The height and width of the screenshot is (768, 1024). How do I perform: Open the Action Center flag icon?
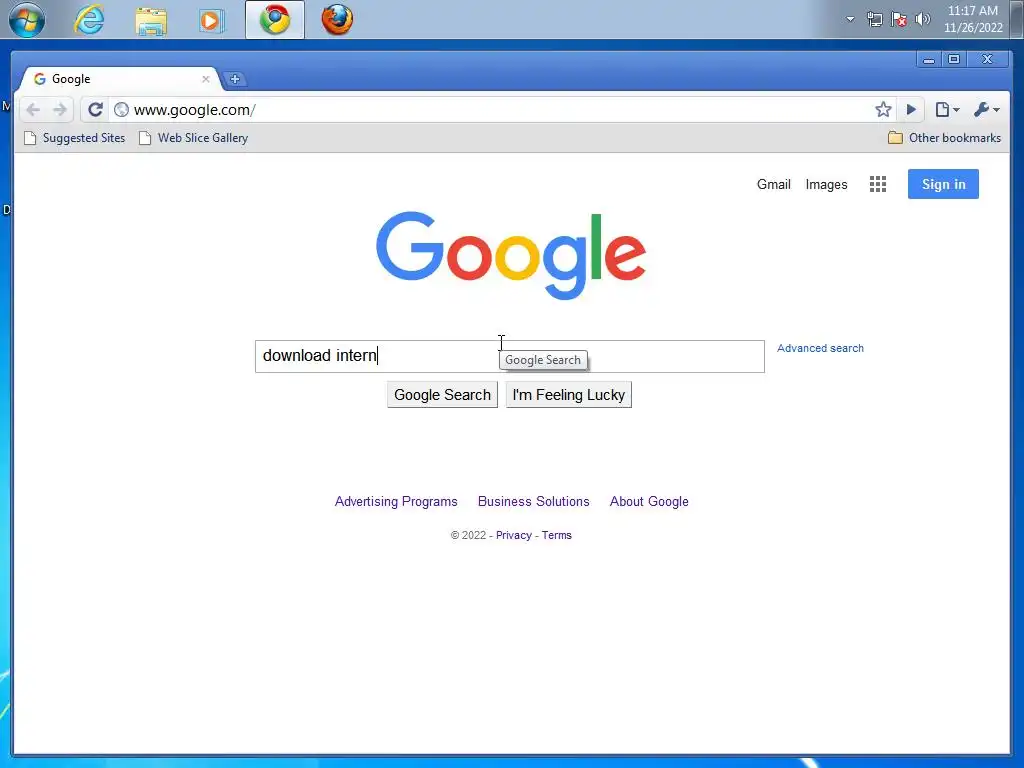tap(899, 19)
